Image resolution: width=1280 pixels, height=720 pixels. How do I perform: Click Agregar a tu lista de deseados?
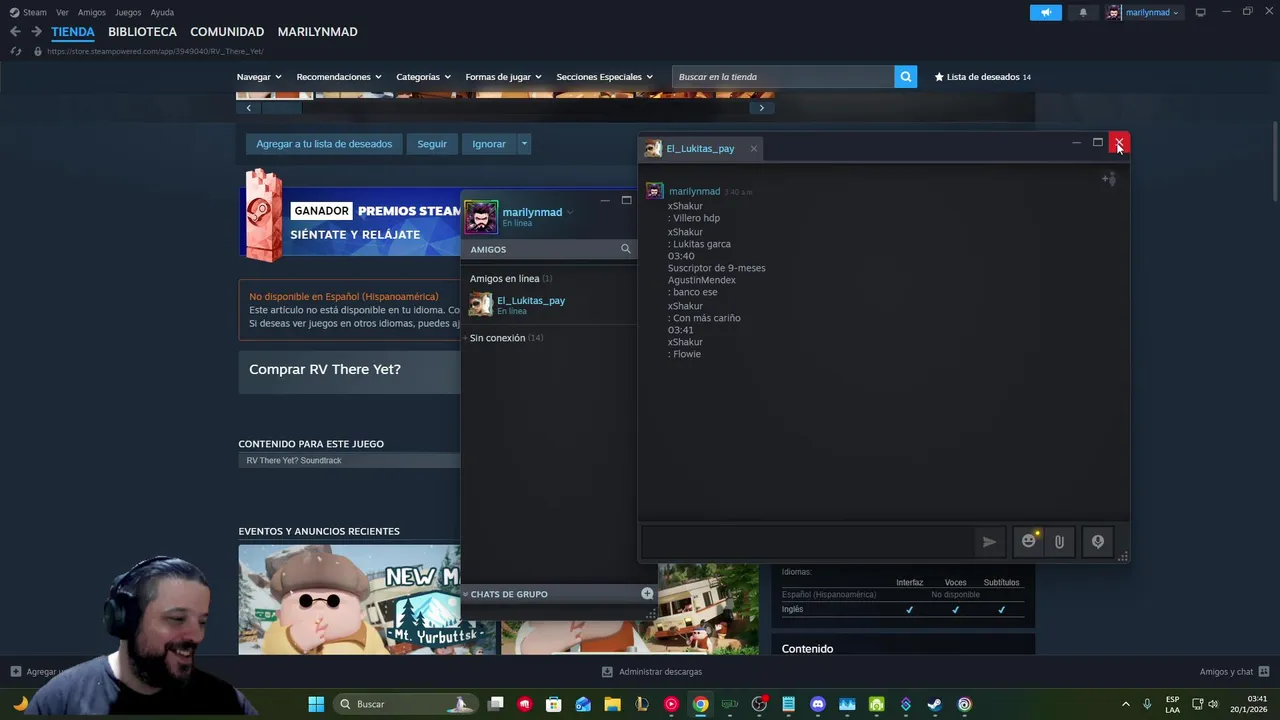click(324, 144)
